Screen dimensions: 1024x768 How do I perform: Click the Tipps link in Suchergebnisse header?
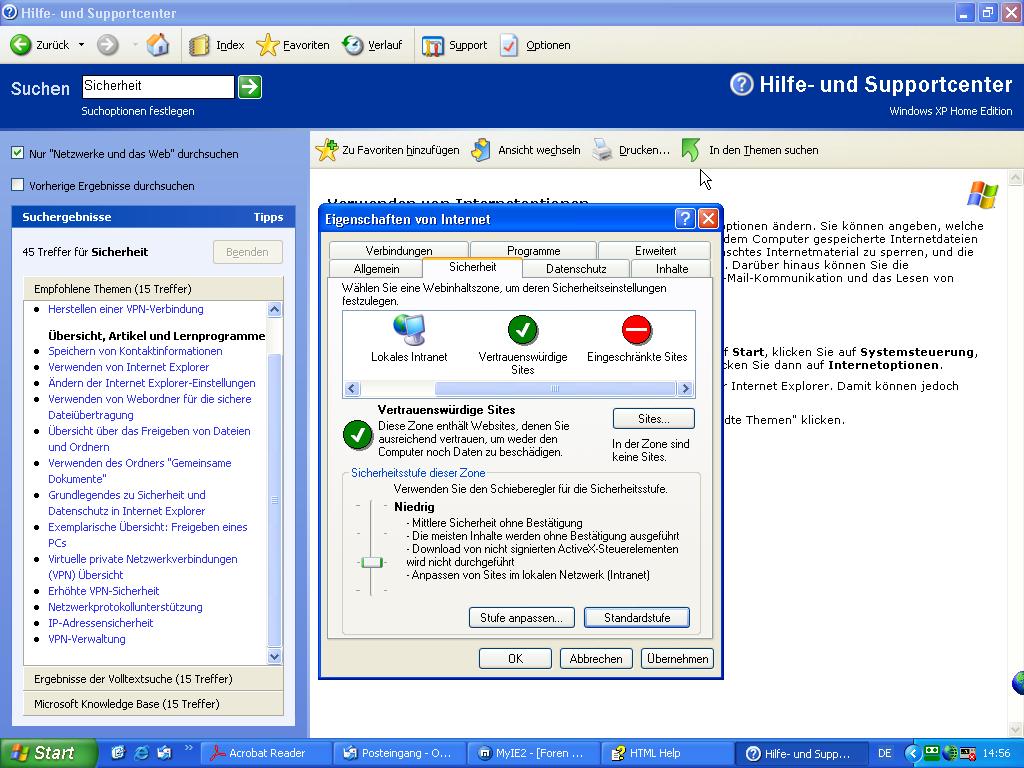click(268, 217)
